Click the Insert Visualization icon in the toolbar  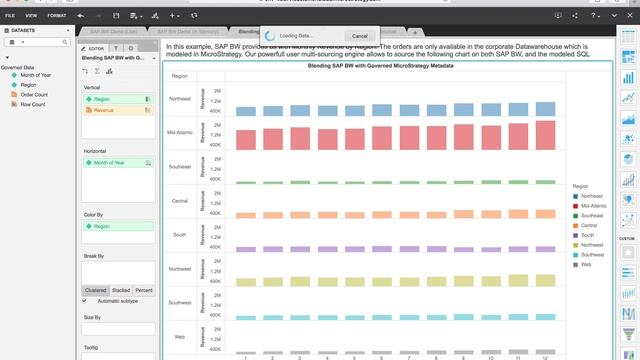click(155, 16)
